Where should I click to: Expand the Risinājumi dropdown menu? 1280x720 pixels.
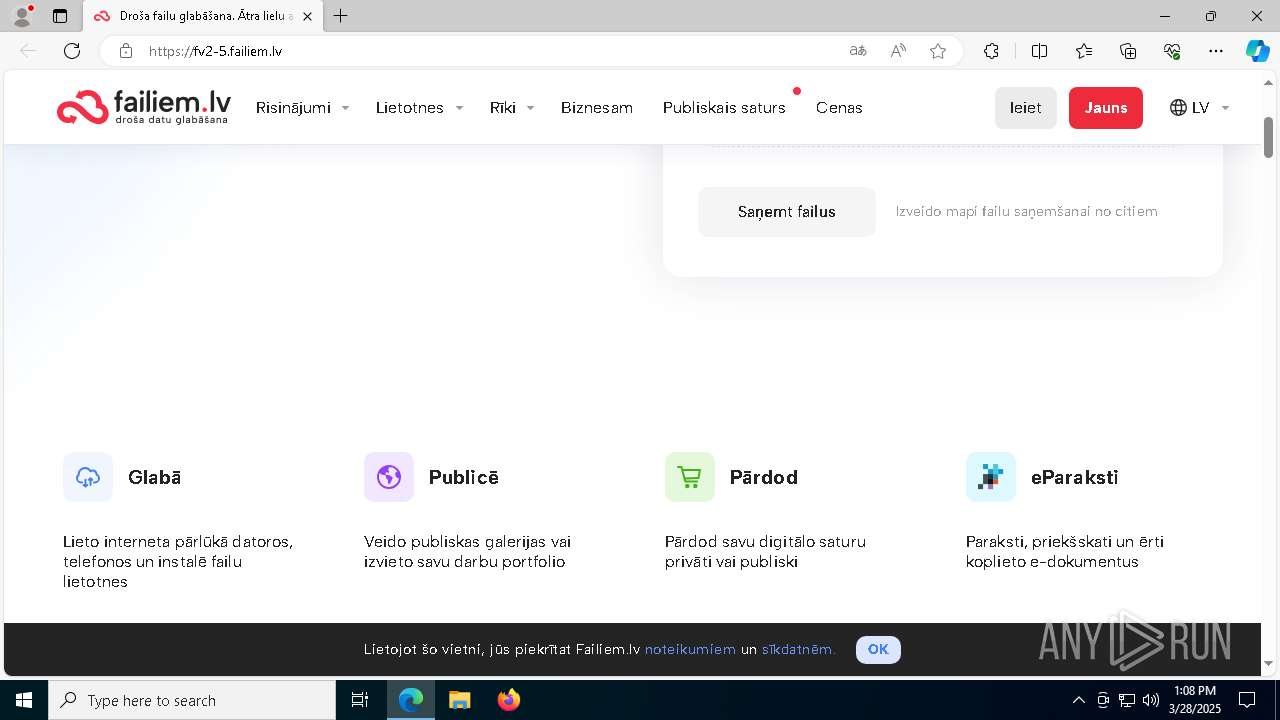(303, 108)
